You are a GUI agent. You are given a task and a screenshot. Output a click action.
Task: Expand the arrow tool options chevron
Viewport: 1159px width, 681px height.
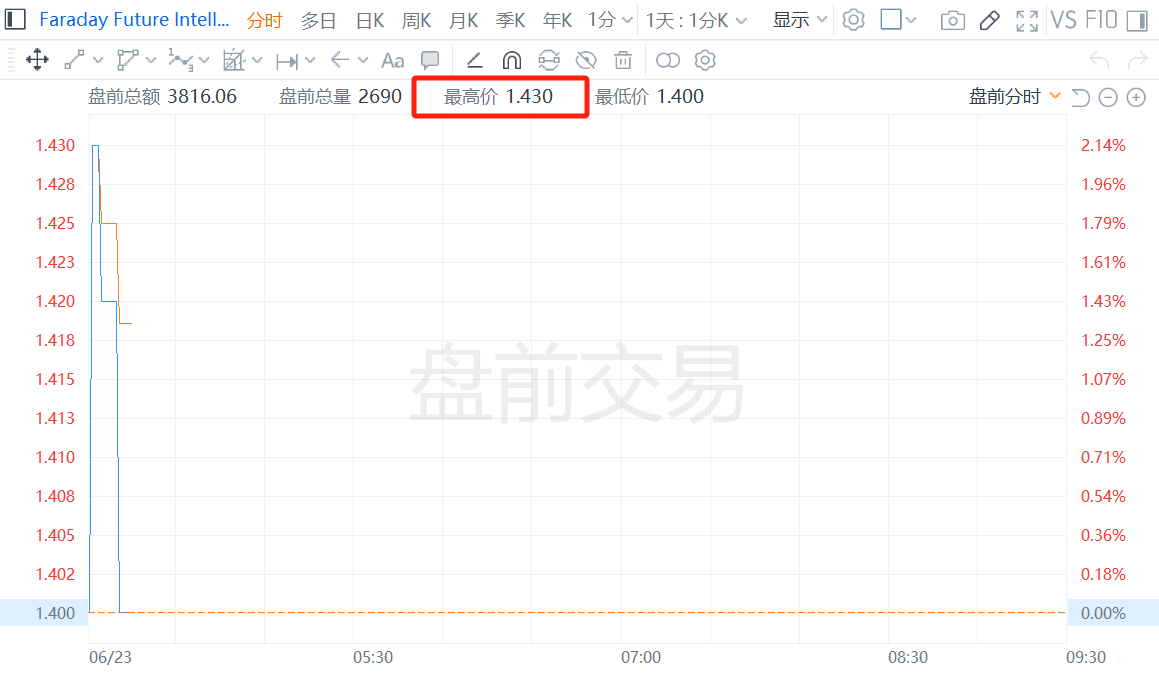coord(363,60)
